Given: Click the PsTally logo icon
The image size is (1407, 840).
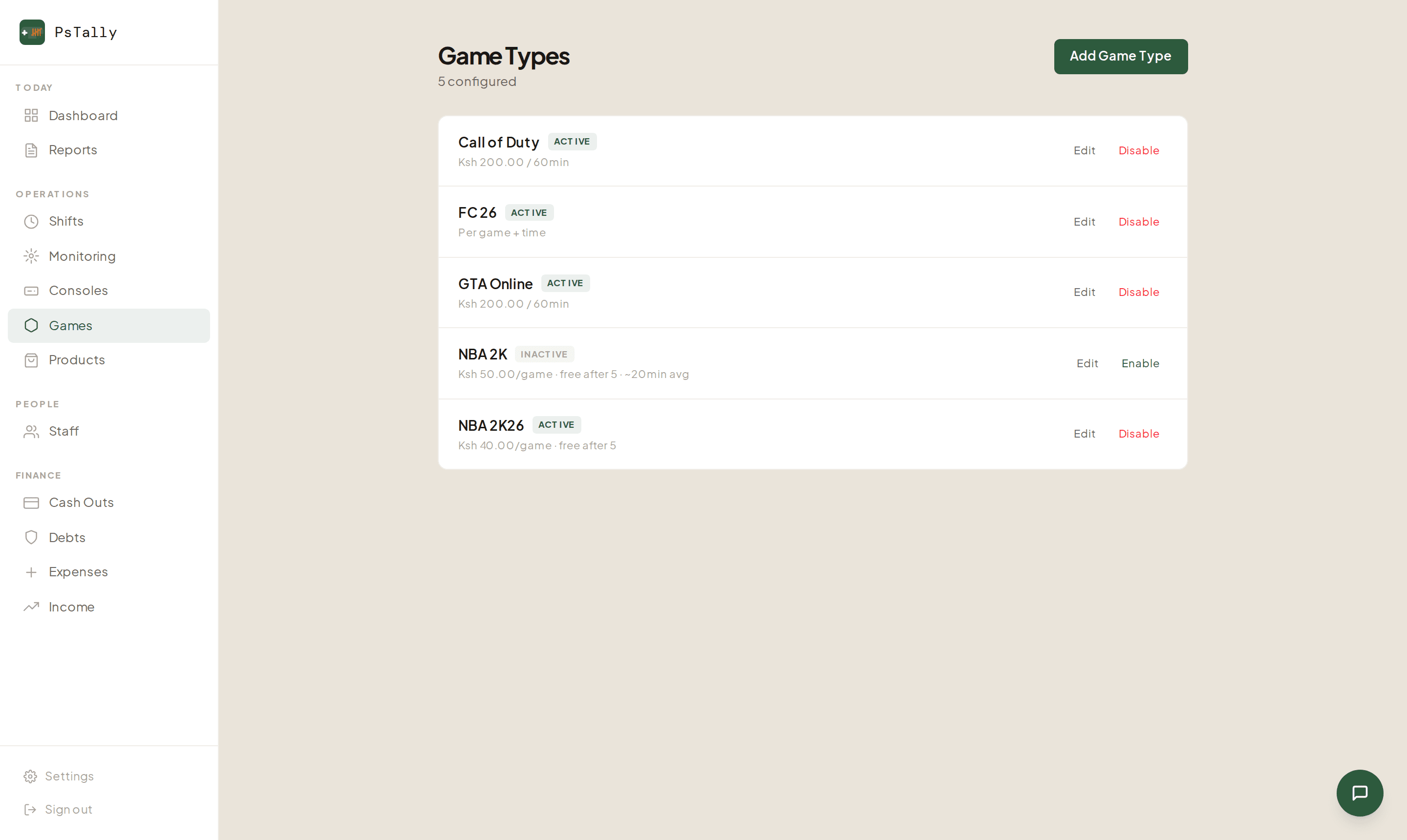Looking at the screenshot, I should coord(32,32).
